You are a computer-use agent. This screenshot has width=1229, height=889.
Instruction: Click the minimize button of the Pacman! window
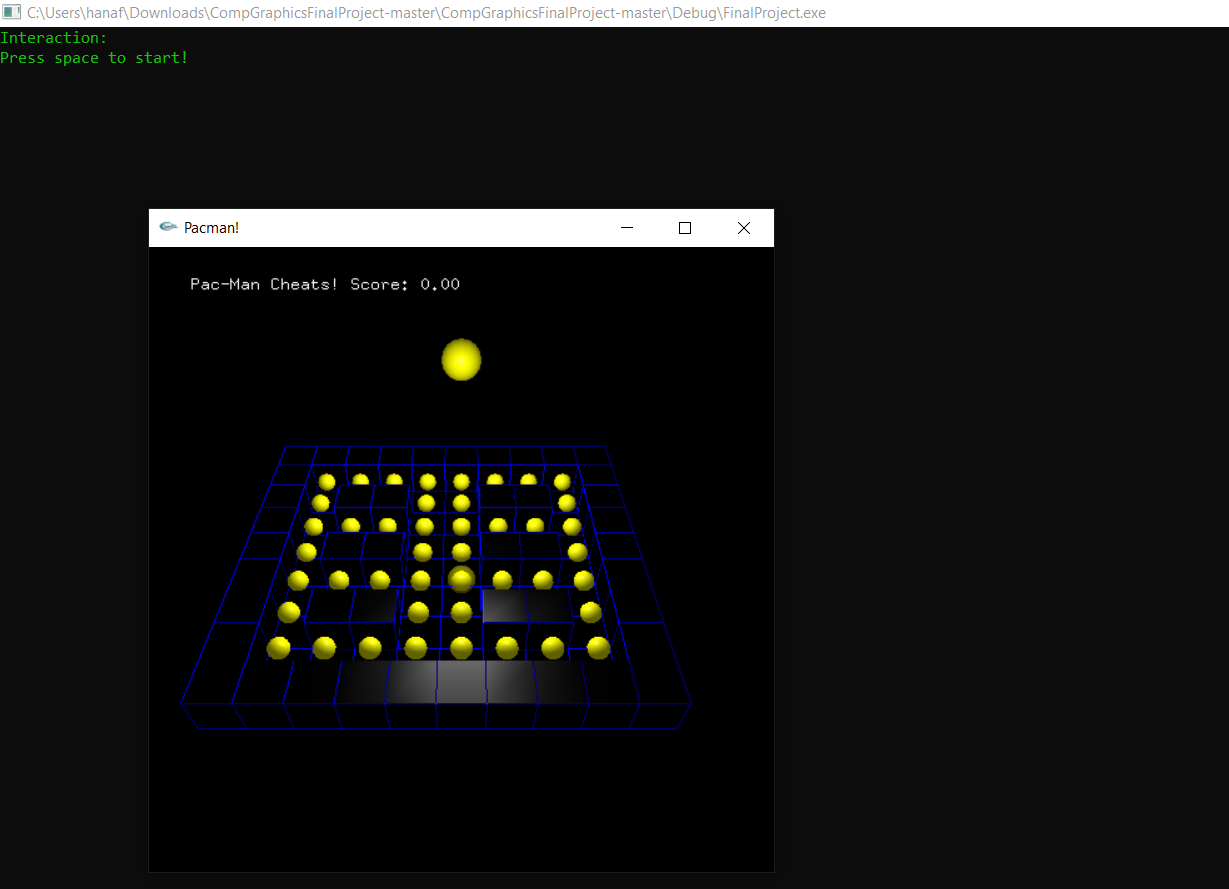pos(627,228)
